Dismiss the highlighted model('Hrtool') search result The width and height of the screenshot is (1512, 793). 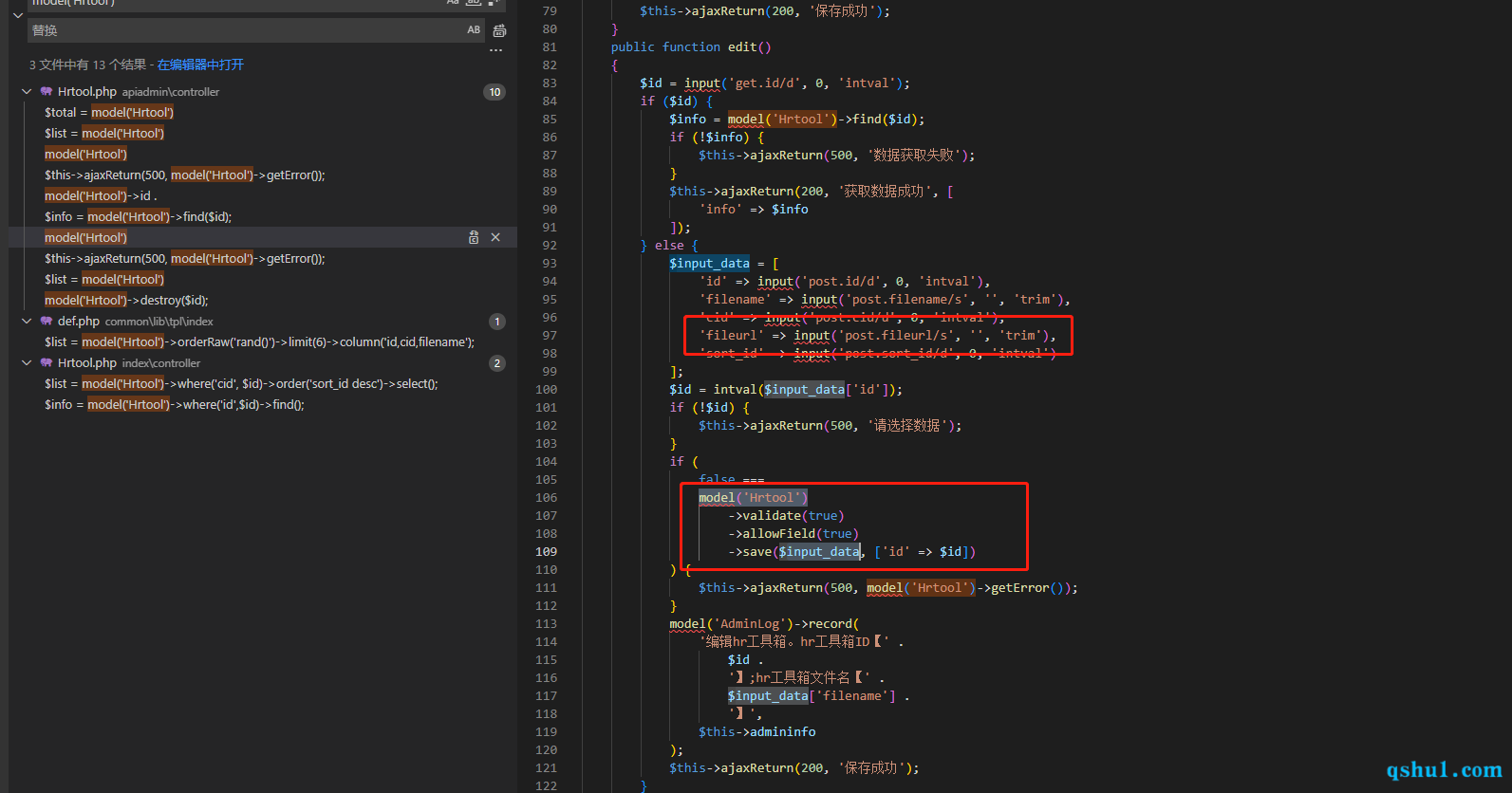point(495,238)
